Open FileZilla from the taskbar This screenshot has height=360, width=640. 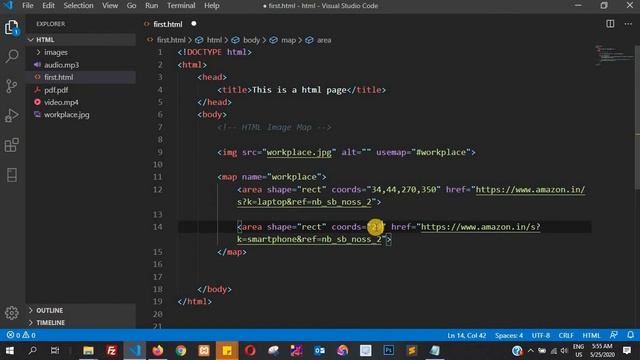tap(111, 351)
